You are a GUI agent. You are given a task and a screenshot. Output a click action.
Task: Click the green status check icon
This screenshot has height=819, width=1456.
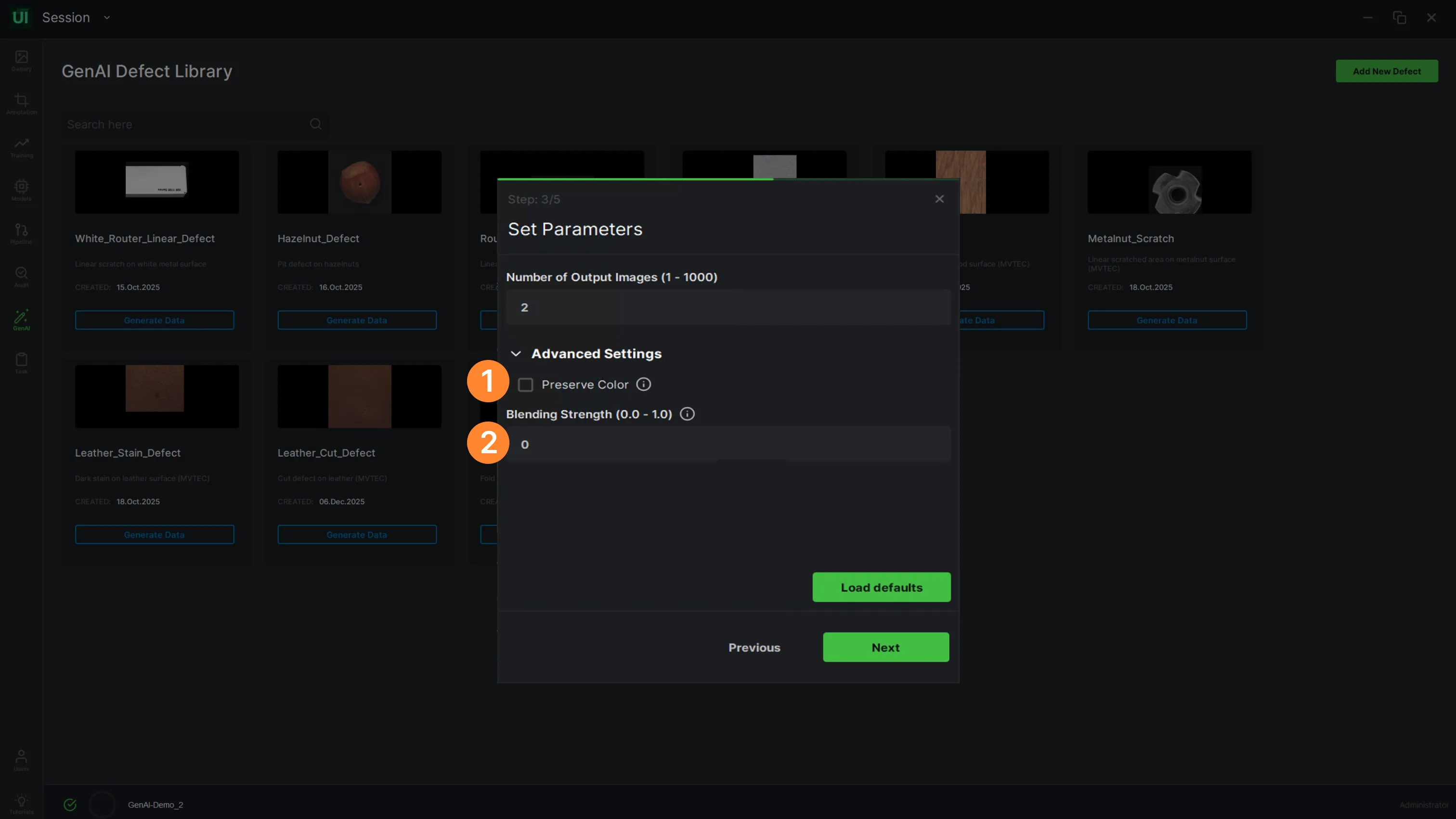(x=70, y=805)
